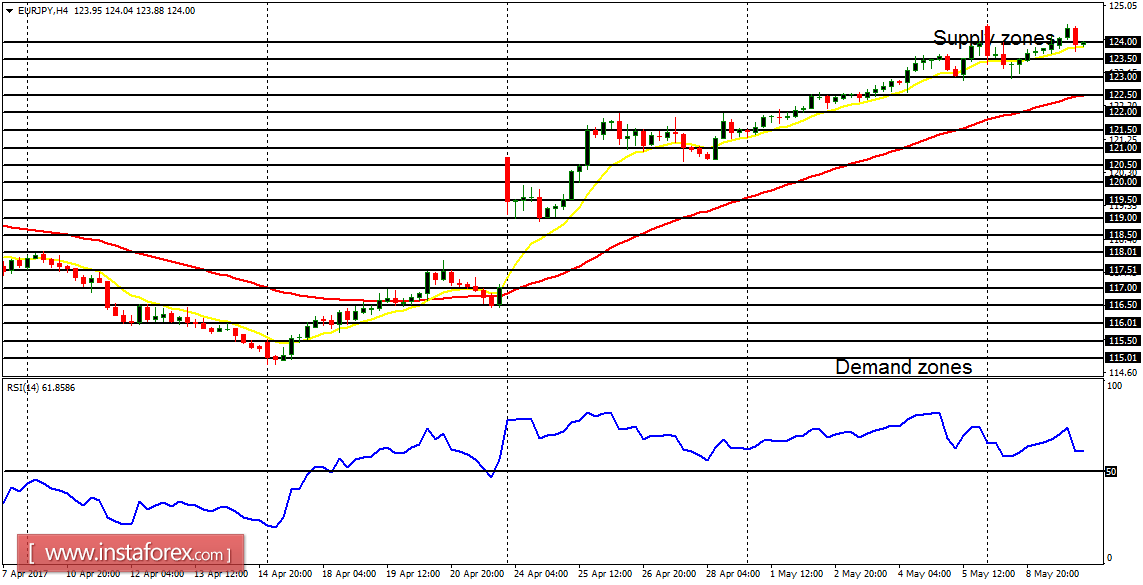Click the '28 Apr 04:00' time label

tap(735, 575)
